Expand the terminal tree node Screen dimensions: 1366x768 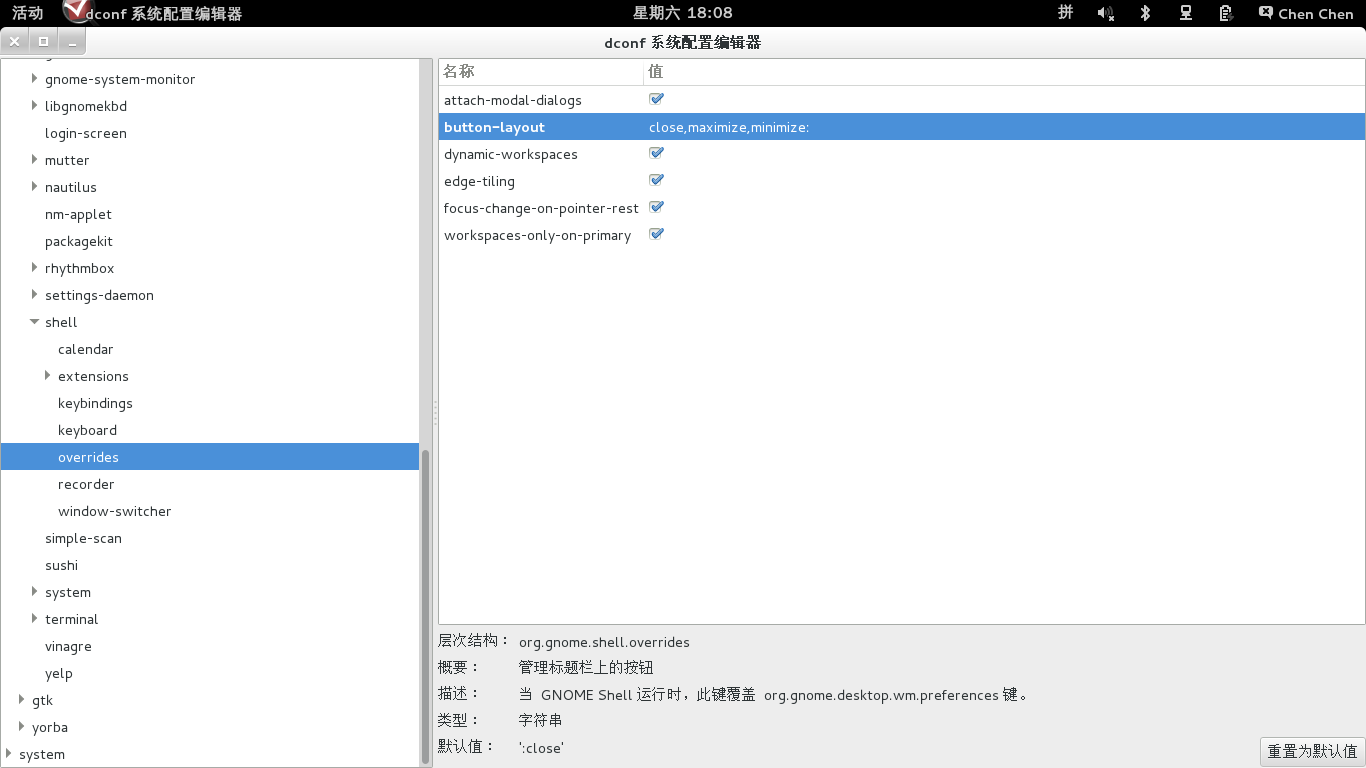(35, 619)
